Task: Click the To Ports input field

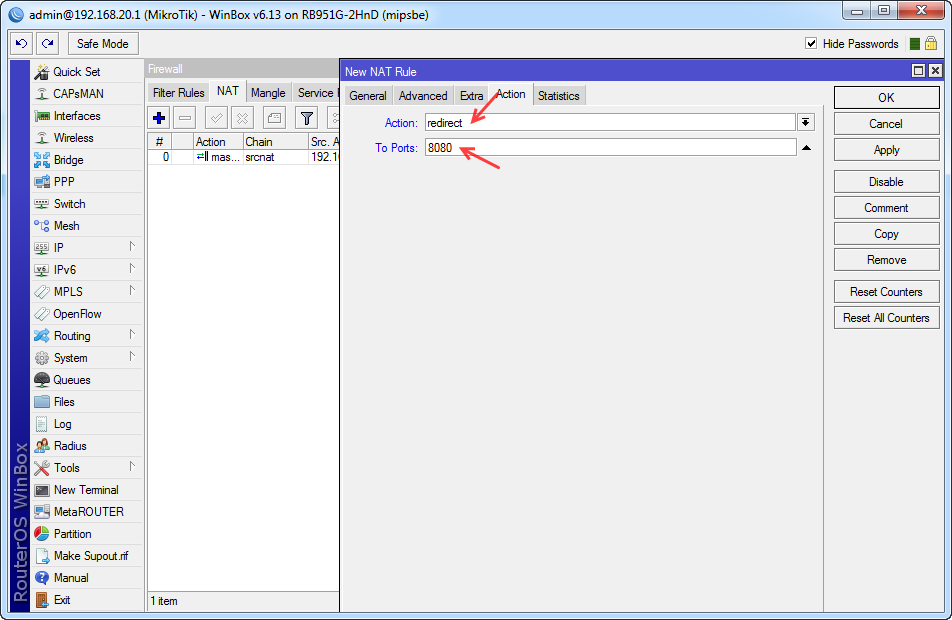Action: click(611, 148)
